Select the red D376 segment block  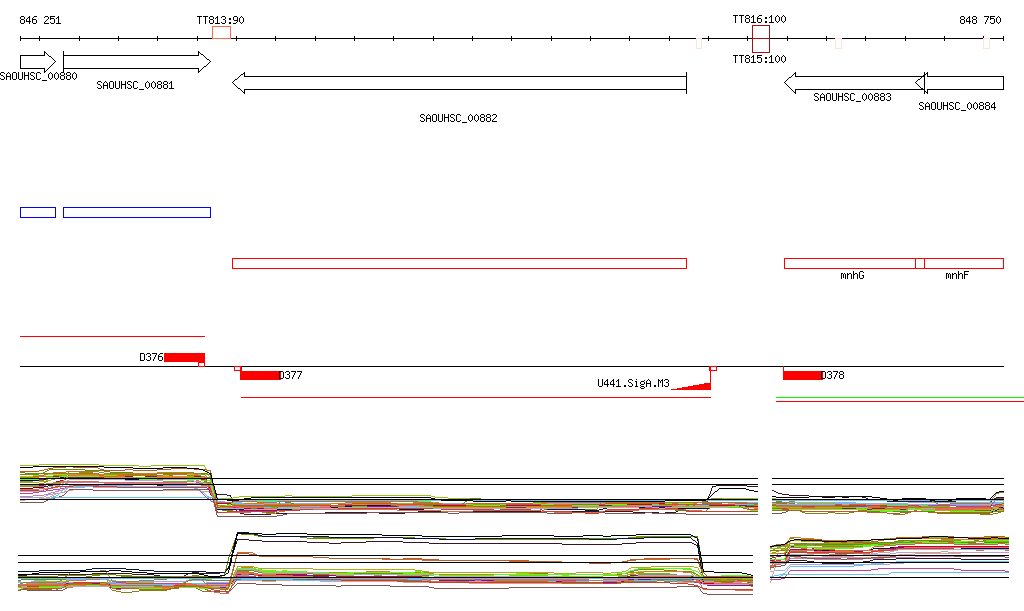184,357
